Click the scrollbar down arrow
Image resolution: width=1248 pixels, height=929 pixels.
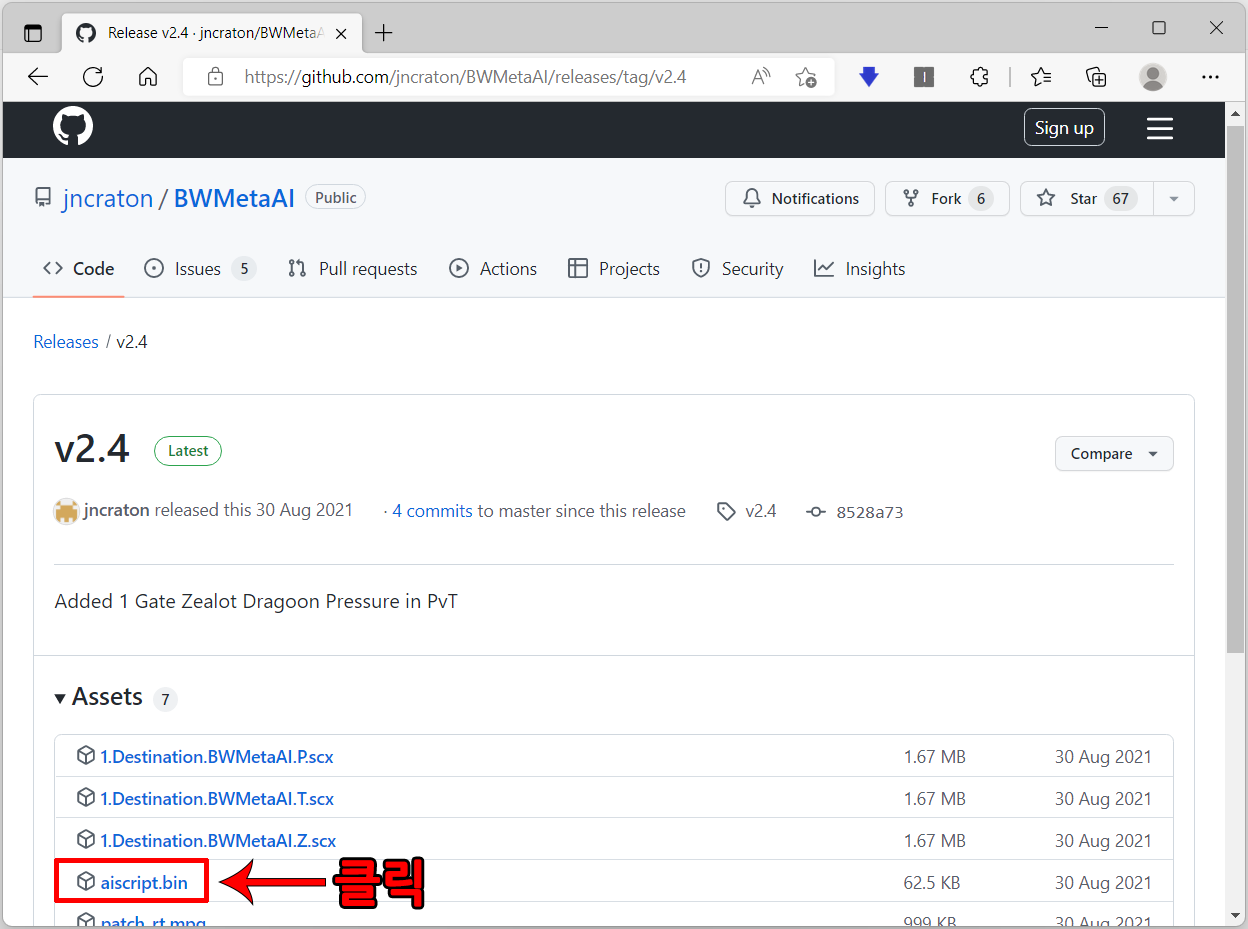(1236, 915)
